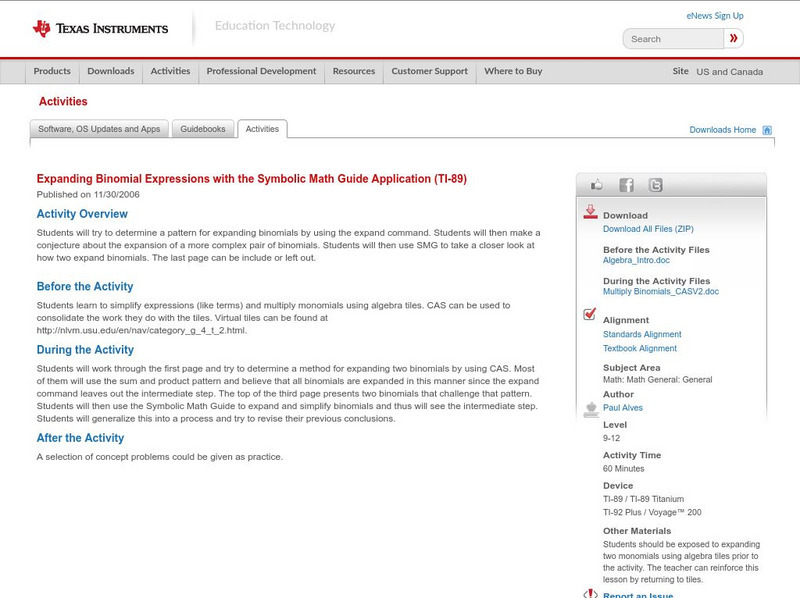Click the author person icon
Screen dimensions: 800x598
pyautogui.click(x=591, y=409)
